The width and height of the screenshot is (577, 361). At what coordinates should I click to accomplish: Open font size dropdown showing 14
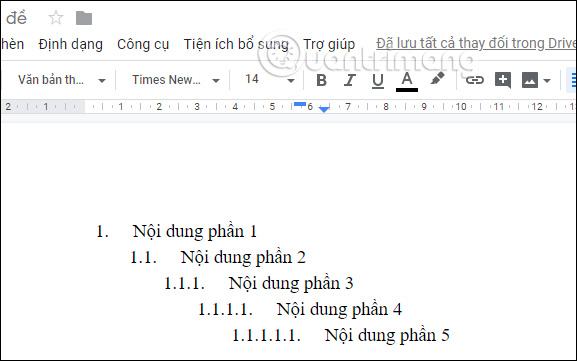point(270,79)
